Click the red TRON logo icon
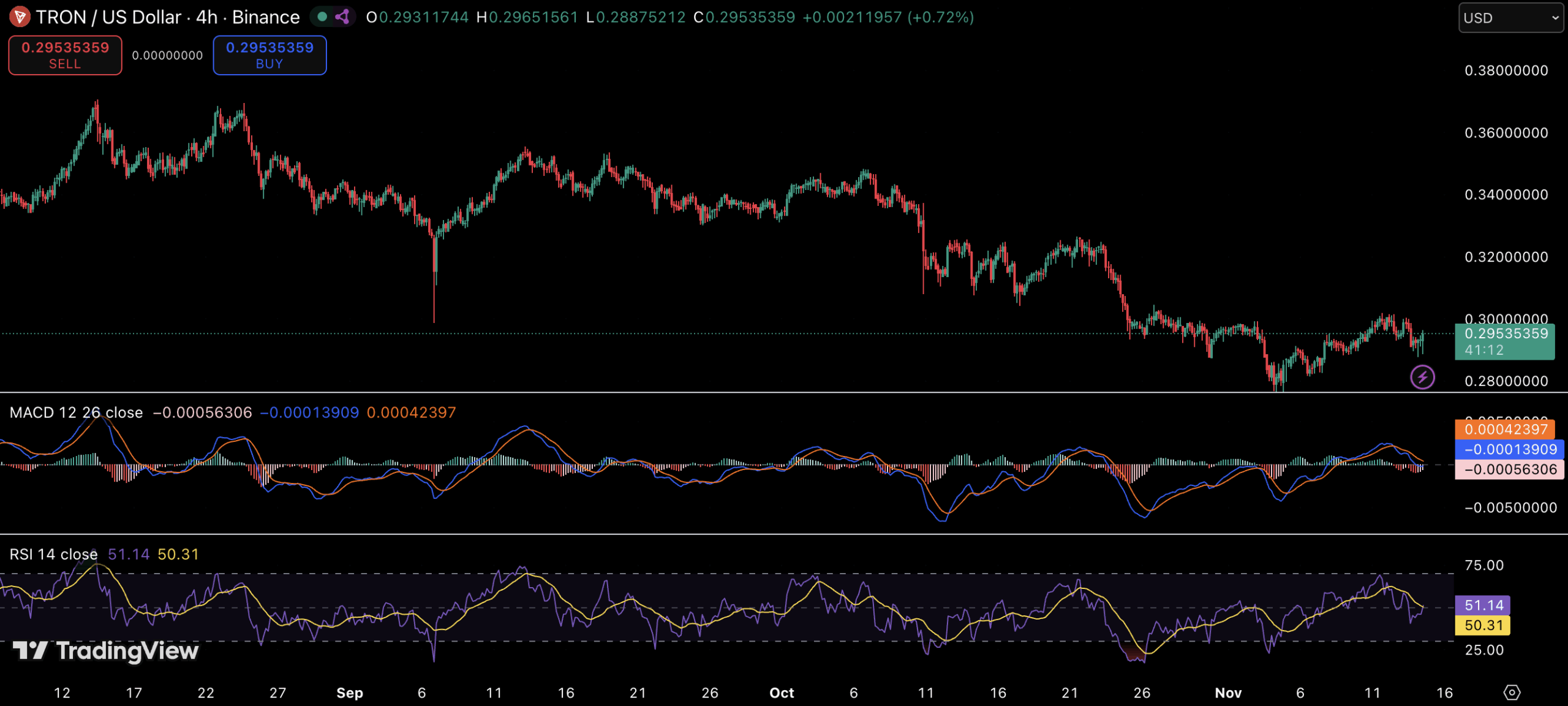The height and width of the screenshot is (706, 1568). point(20,17)
